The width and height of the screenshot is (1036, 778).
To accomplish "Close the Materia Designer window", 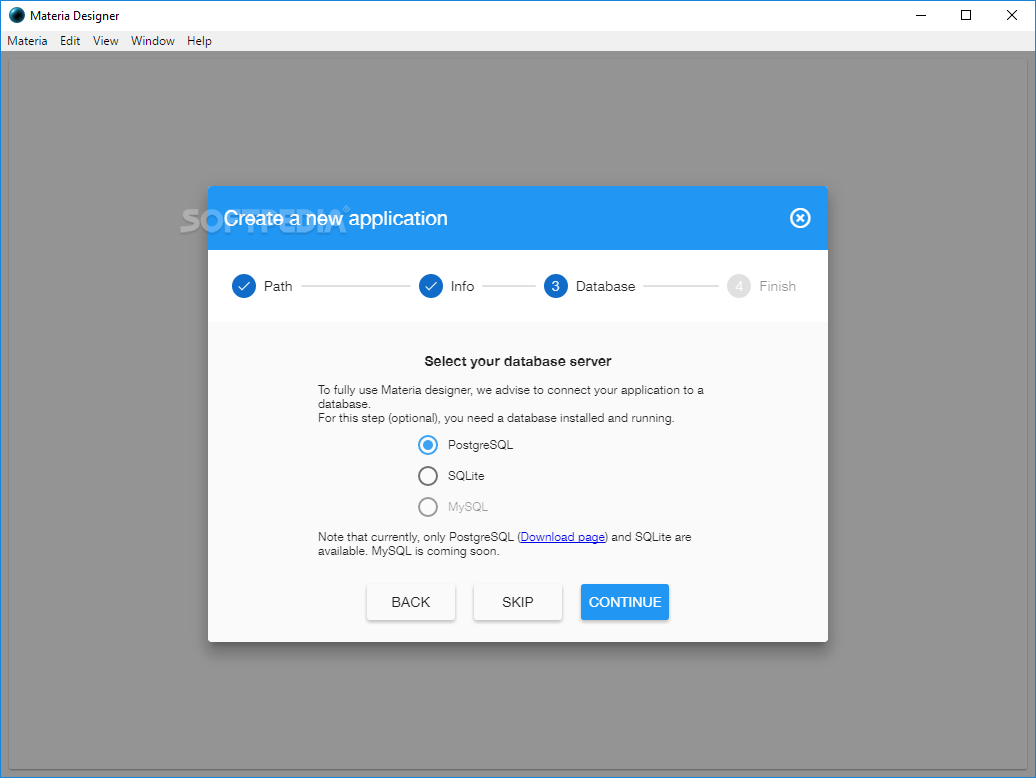I will 1012,15.
